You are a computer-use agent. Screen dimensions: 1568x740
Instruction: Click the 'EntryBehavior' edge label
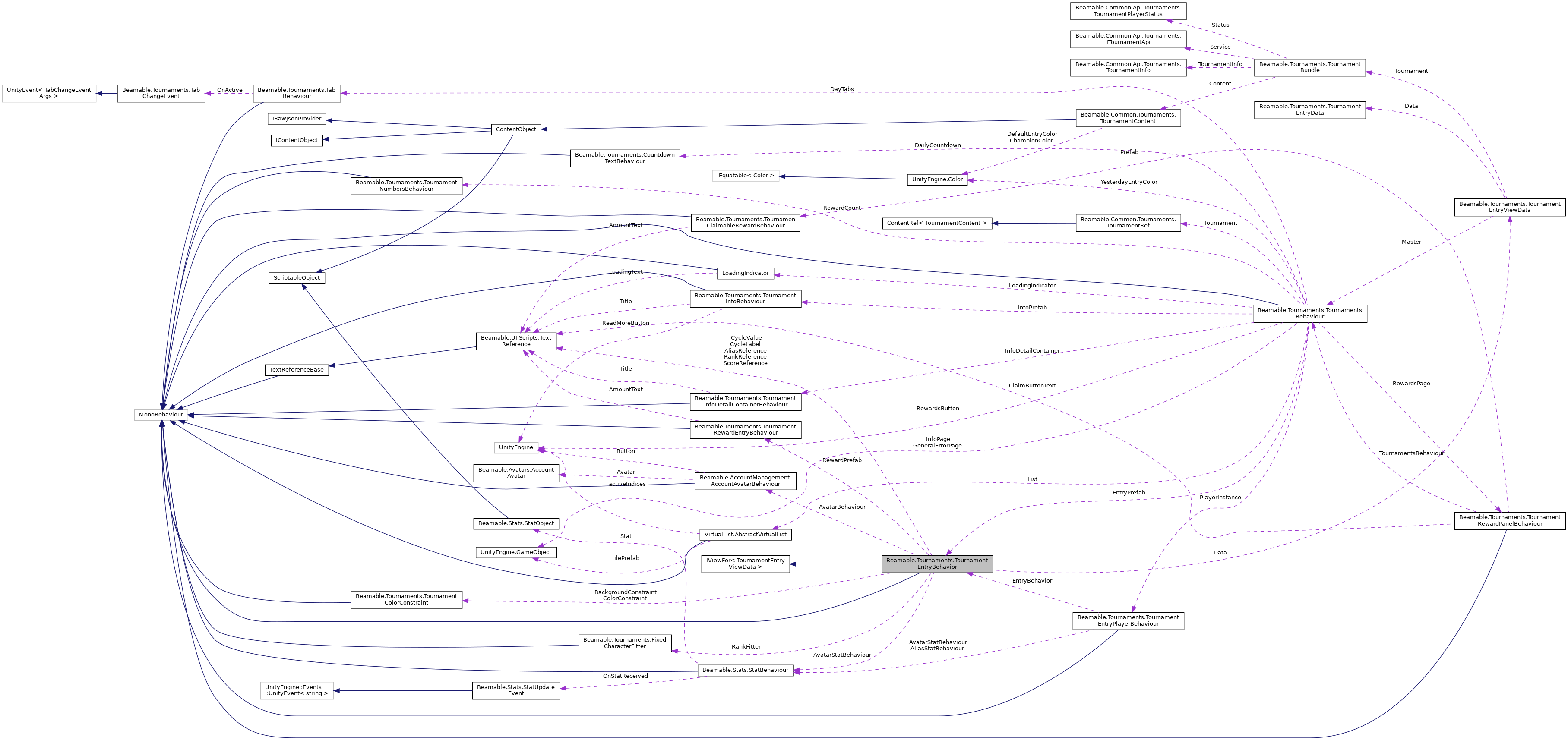tap(1032, 580)
